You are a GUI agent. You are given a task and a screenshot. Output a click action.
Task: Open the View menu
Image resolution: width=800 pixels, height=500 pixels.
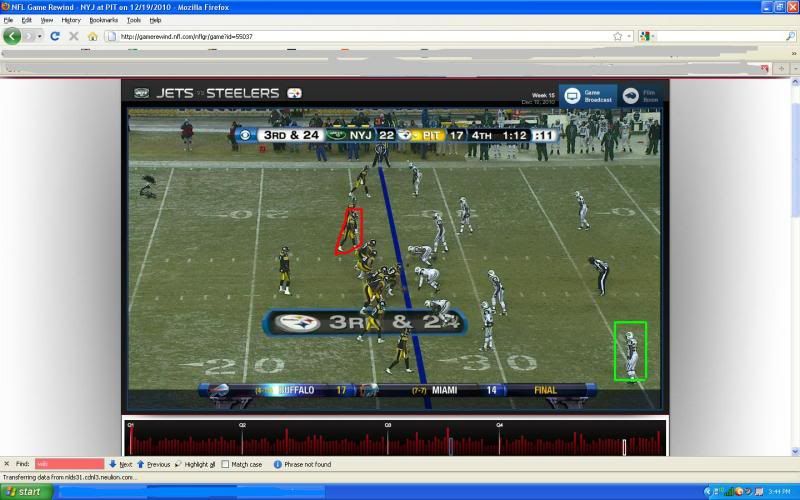tap(46, 20)
